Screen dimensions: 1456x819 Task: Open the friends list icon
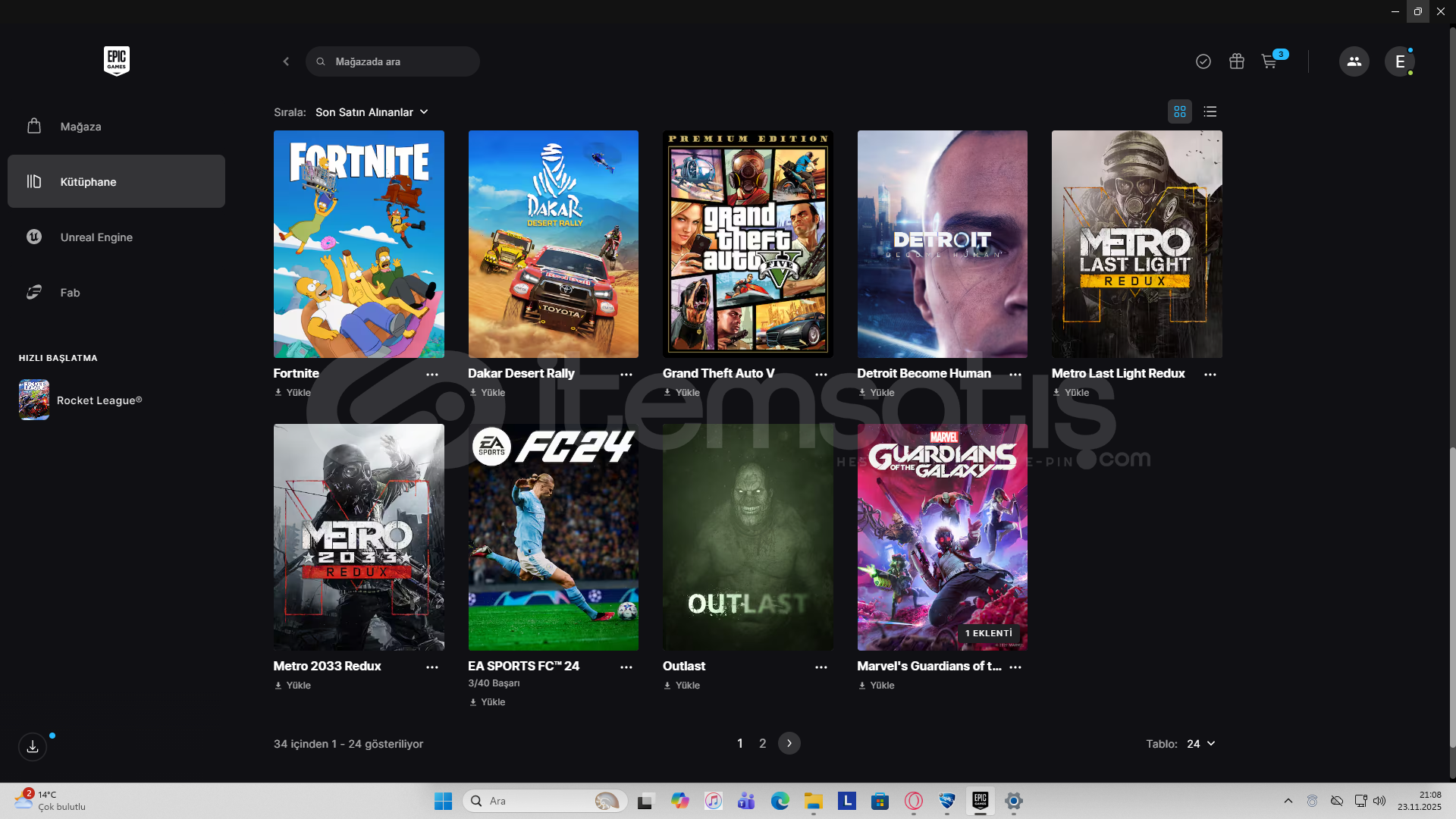point(1354,61)
